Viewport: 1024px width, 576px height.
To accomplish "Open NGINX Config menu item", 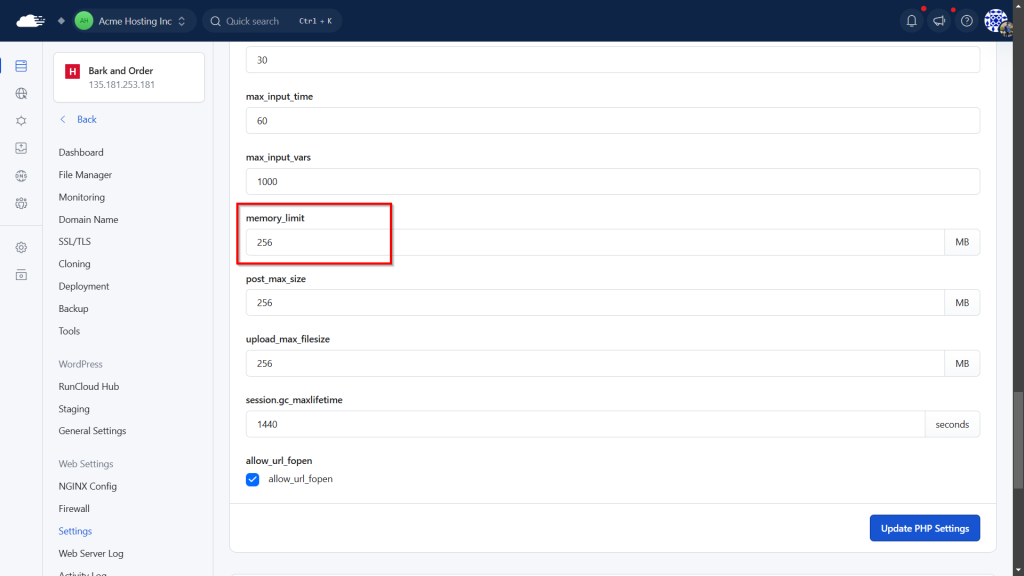I will pos(87,486).
